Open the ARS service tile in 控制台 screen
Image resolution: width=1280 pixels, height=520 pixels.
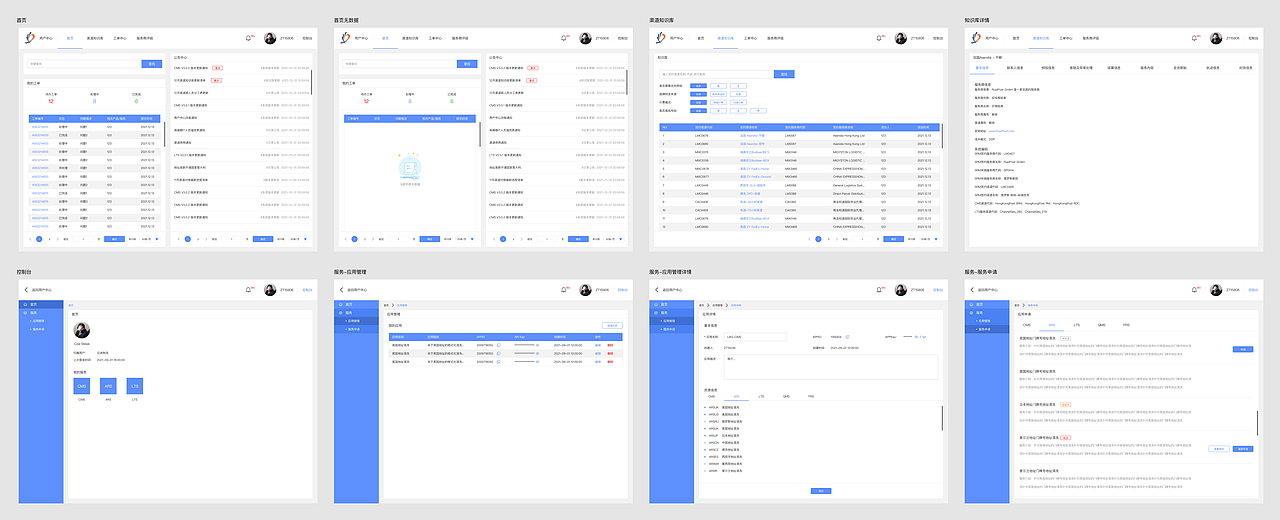(109, 386)
